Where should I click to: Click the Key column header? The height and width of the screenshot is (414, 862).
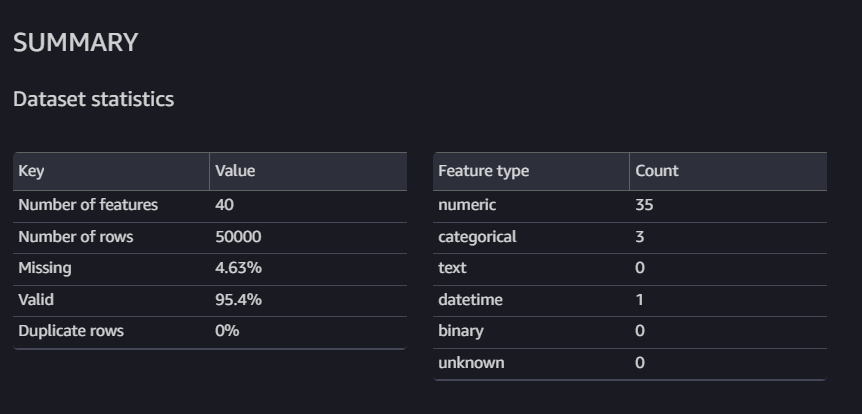(x=31, y=171)
